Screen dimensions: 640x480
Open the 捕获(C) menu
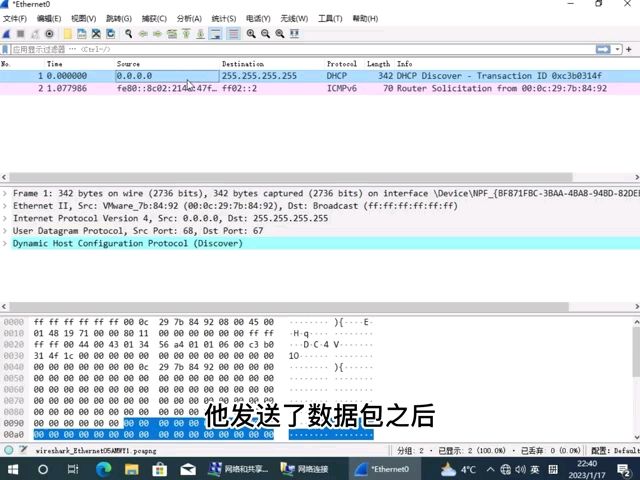pos(154,19)
